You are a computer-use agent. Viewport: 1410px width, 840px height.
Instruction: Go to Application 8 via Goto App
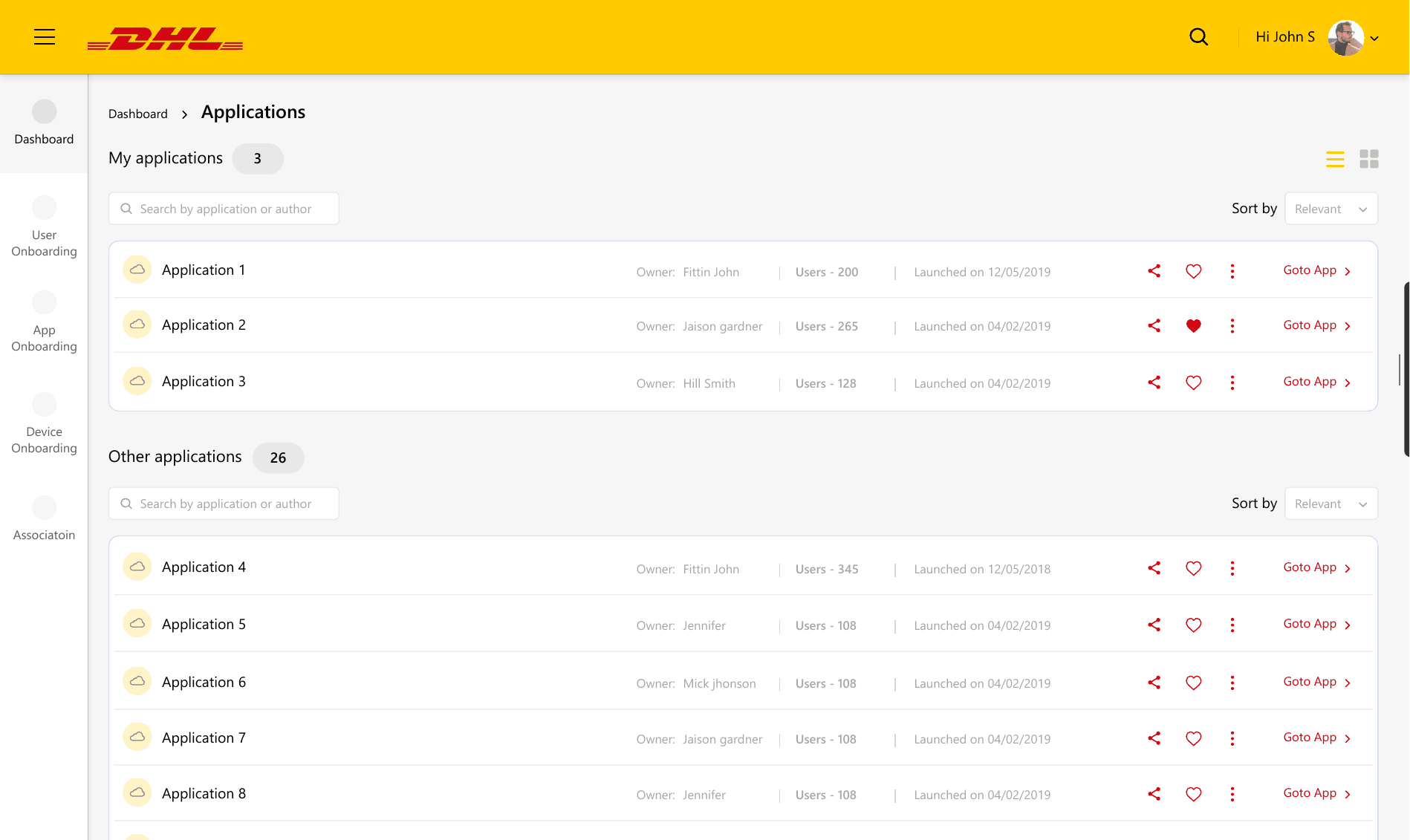click(x=1316, y=793)
